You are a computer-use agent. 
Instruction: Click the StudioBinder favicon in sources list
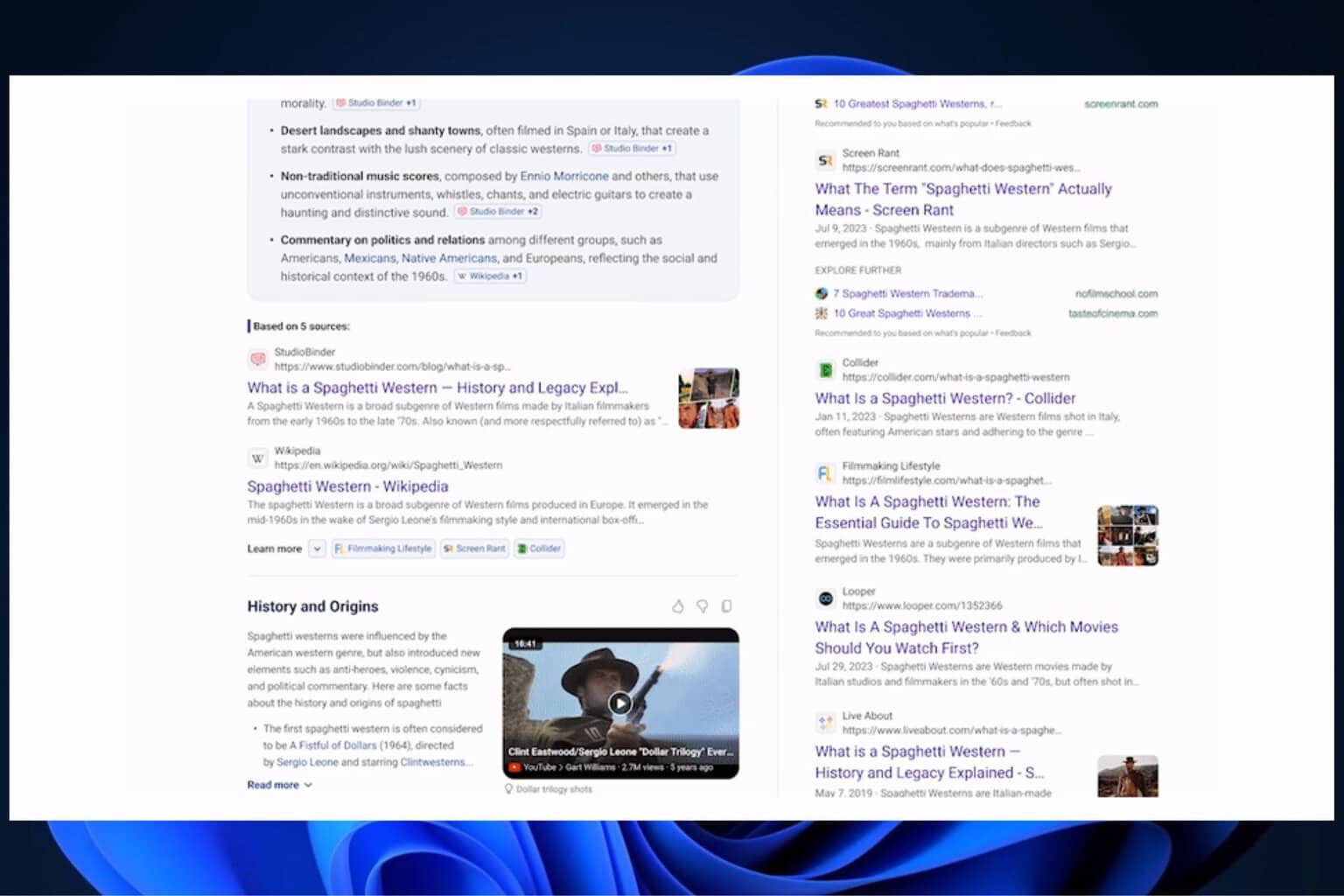(x=258, y=359)
